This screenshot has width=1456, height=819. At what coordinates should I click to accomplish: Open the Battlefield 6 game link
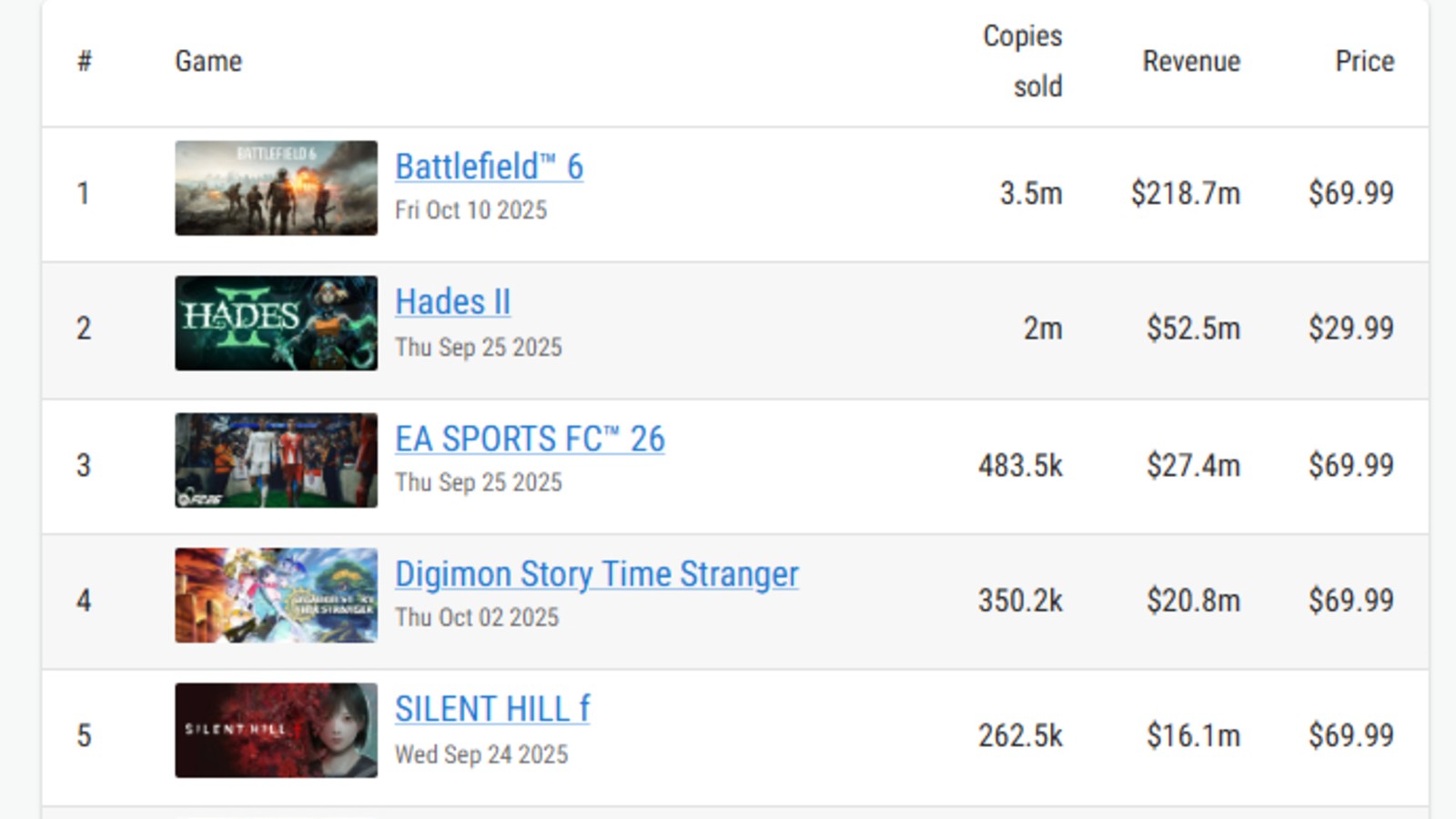(489, 167)
